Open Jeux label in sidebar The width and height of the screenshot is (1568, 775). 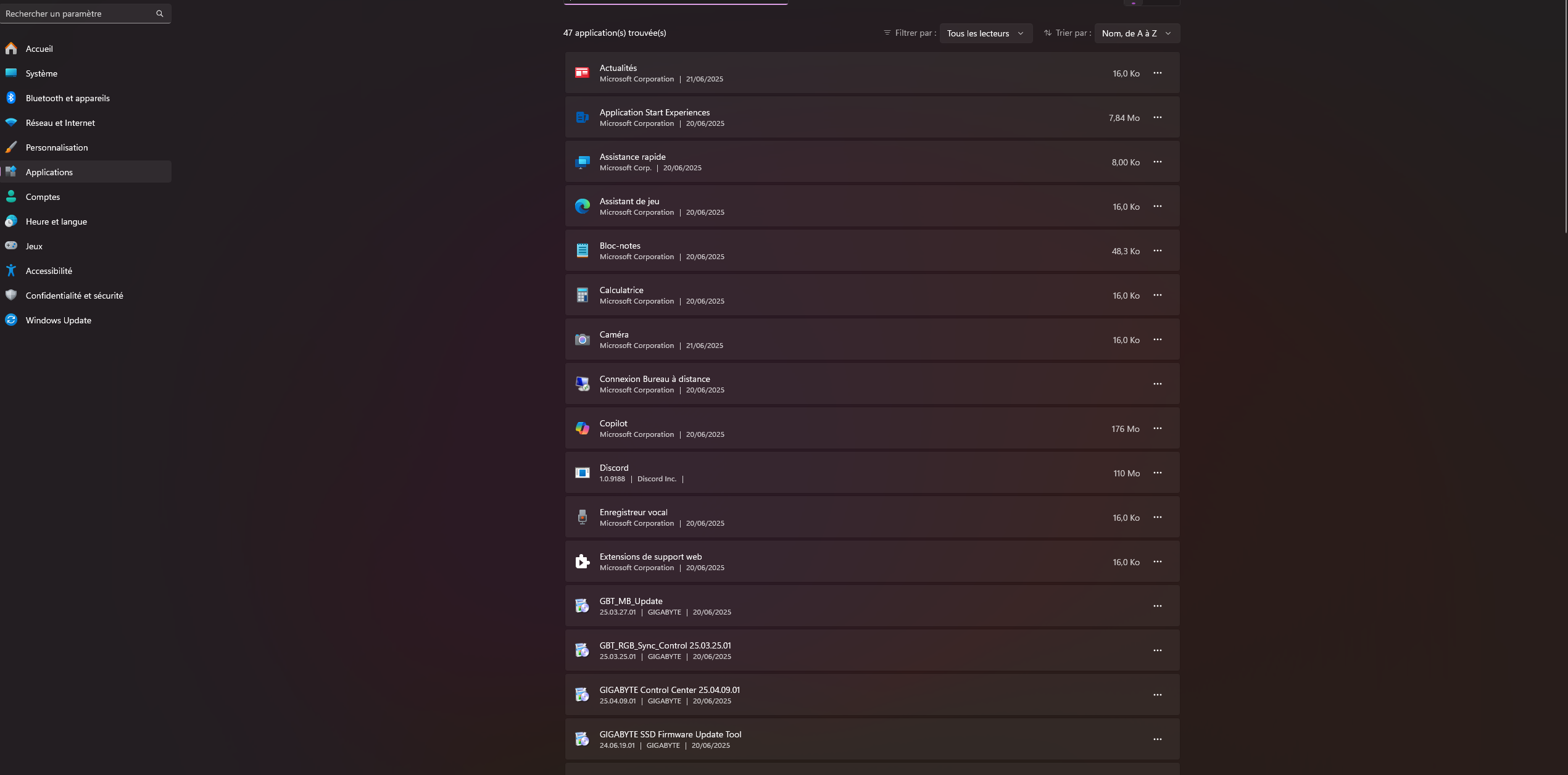pyautogui.click(x=34, y=246)
